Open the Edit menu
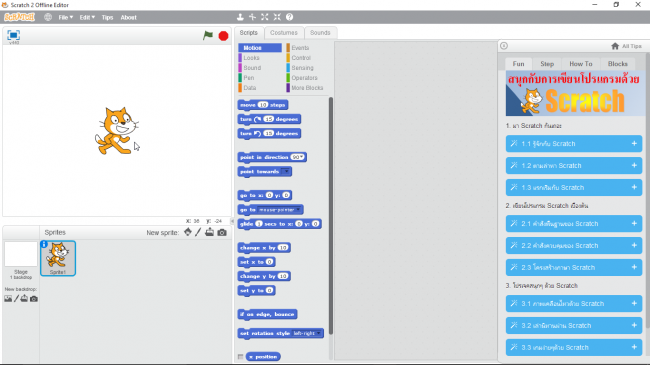650x365 pixels. 87,17
